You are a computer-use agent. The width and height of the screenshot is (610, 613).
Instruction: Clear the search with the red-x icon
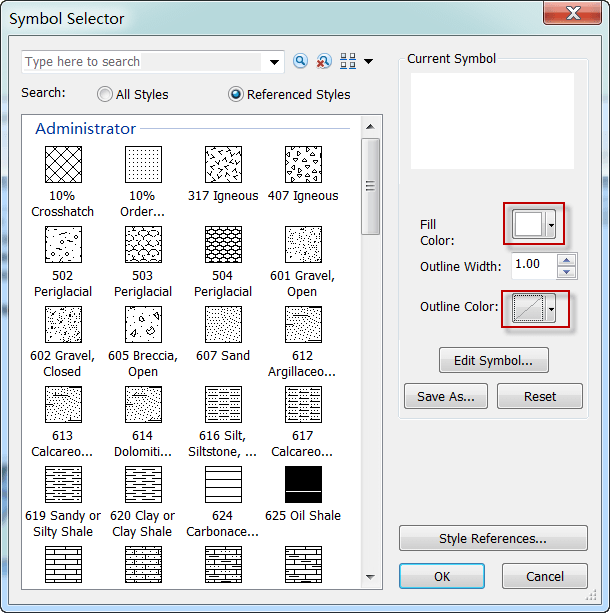click(323, 61)
